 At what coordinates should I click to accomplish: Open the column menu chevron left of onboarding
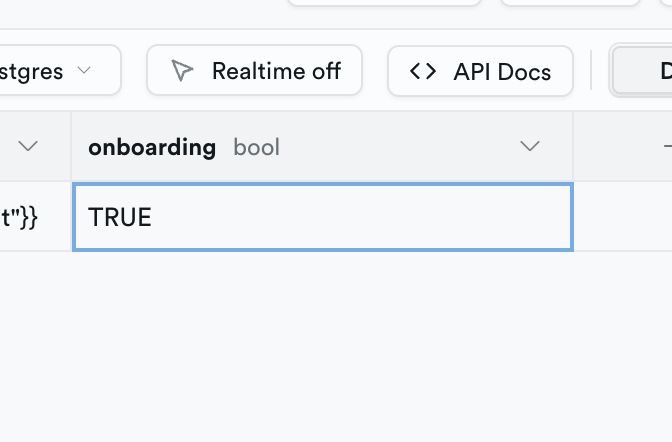tap(28, 147)
